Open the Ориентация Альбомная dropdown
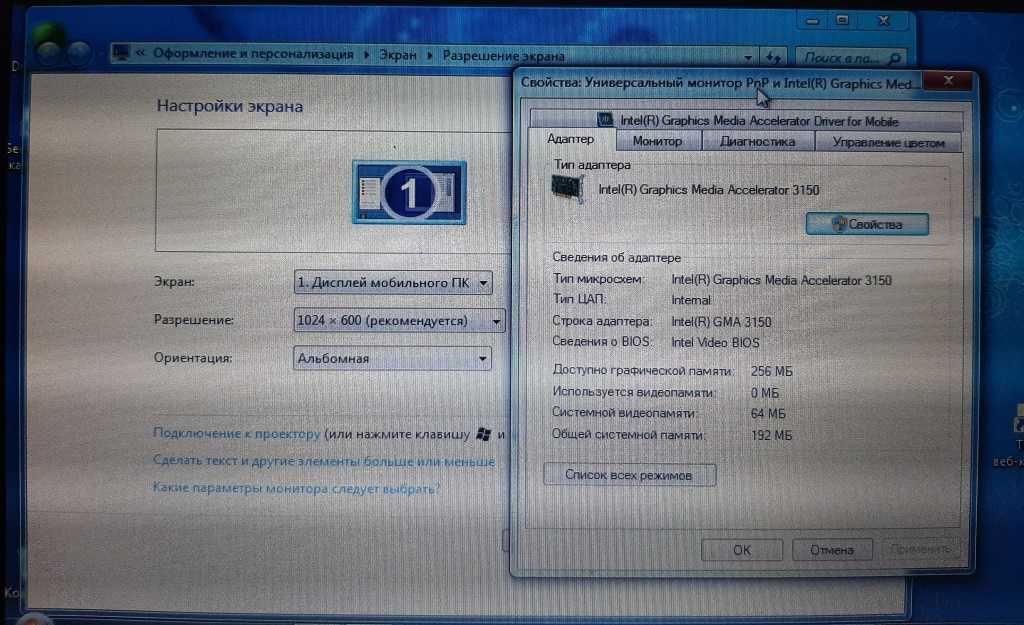 392,358
